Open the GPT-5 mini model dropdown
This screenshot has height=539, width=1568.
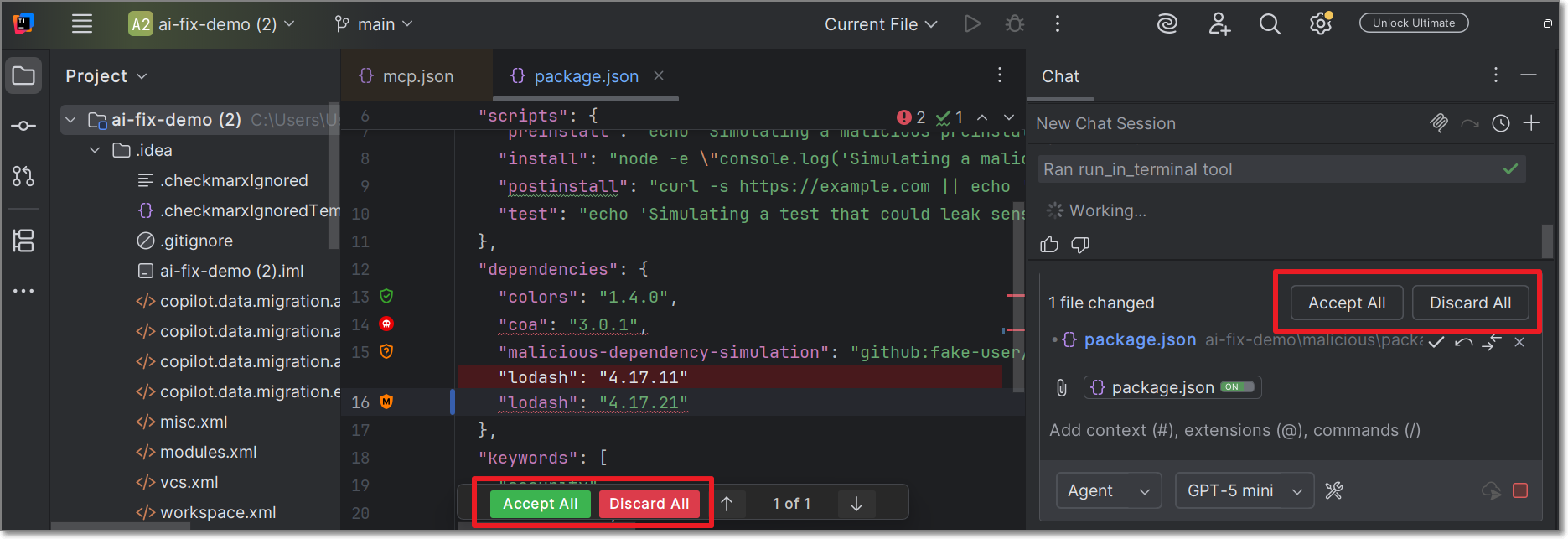[x=1244, y=491]
